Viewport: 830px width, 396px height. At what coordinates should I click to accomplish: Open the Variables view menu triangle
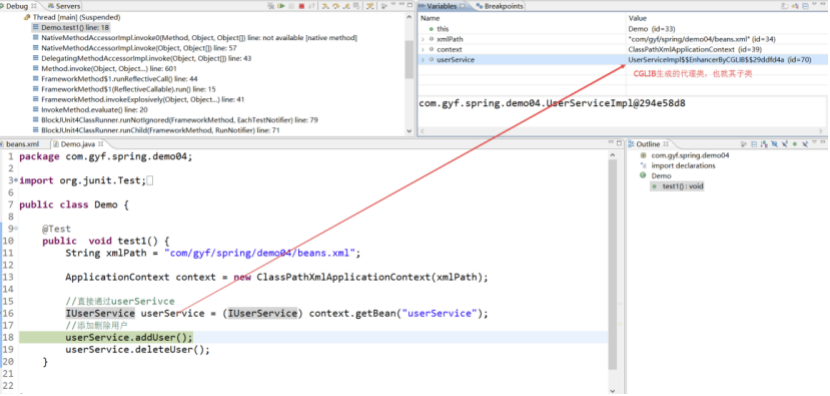click(814, 4)
